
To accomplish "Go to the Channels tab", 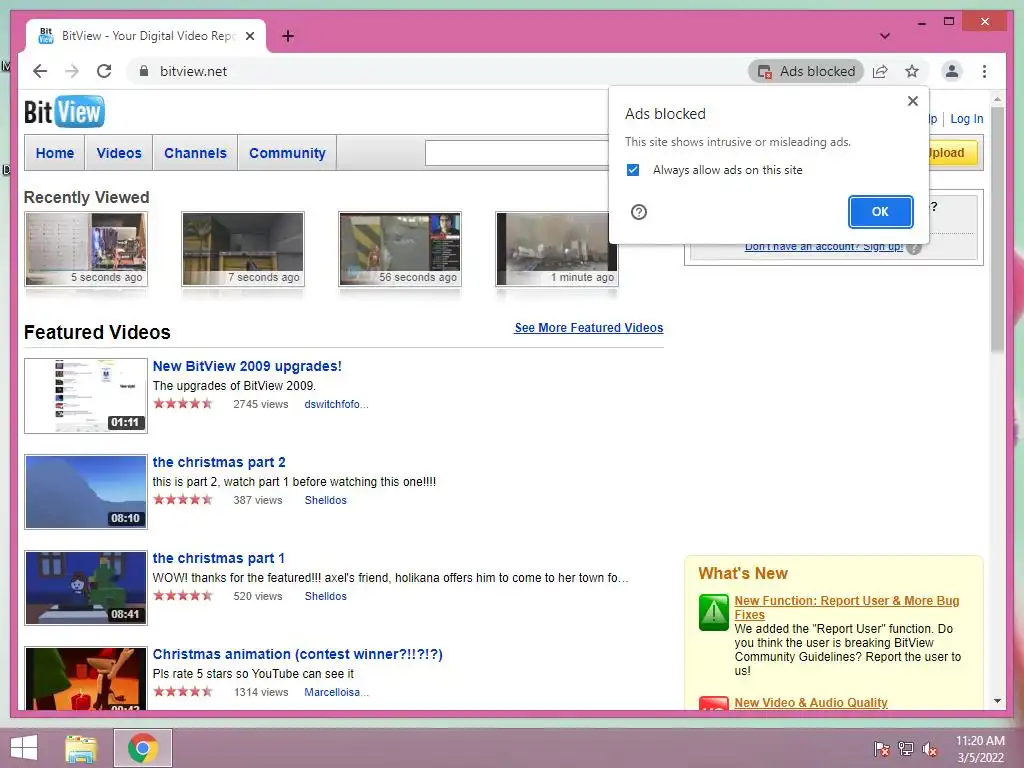I will tap(195, 153).
